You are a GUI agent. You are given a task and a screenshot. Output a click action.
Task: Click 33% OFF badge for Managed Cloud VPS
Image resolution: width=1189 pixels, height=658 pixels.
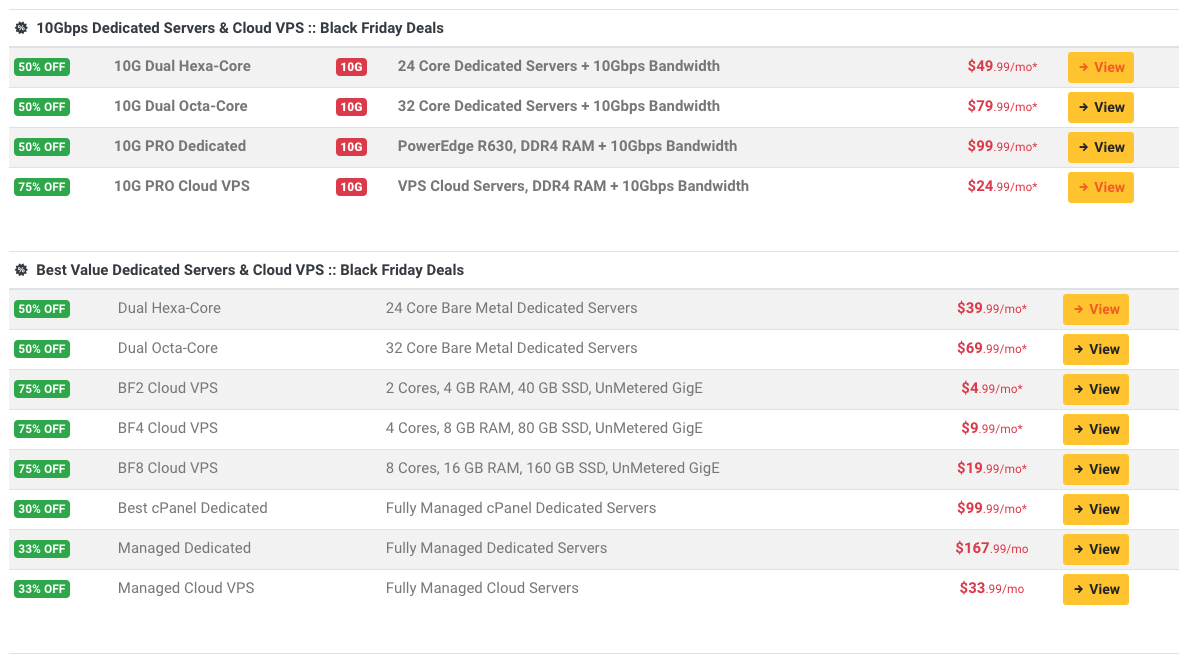pyautogui.click(x=42, y=589)
